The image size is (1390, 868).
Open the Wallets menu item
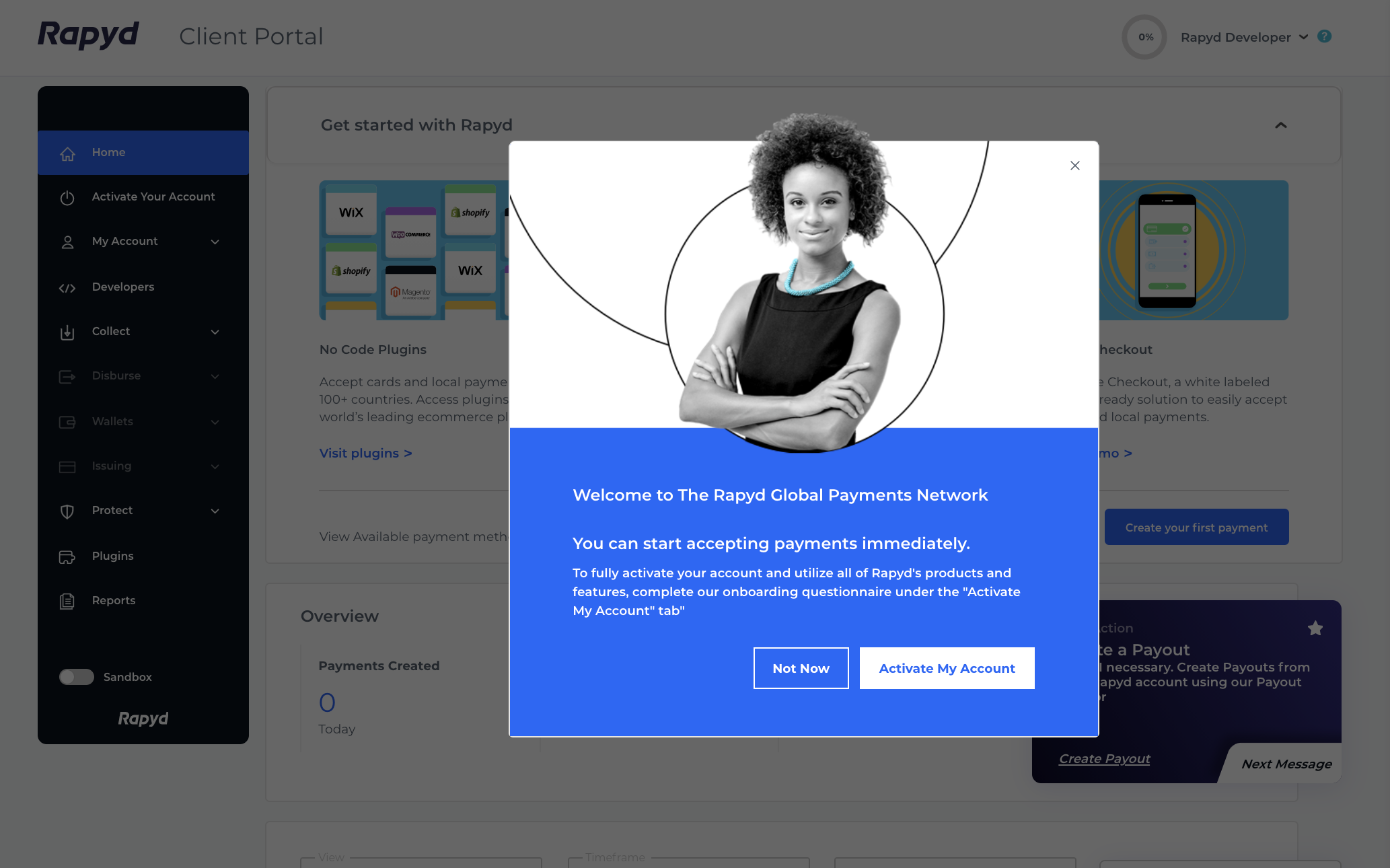click(112, 421)
